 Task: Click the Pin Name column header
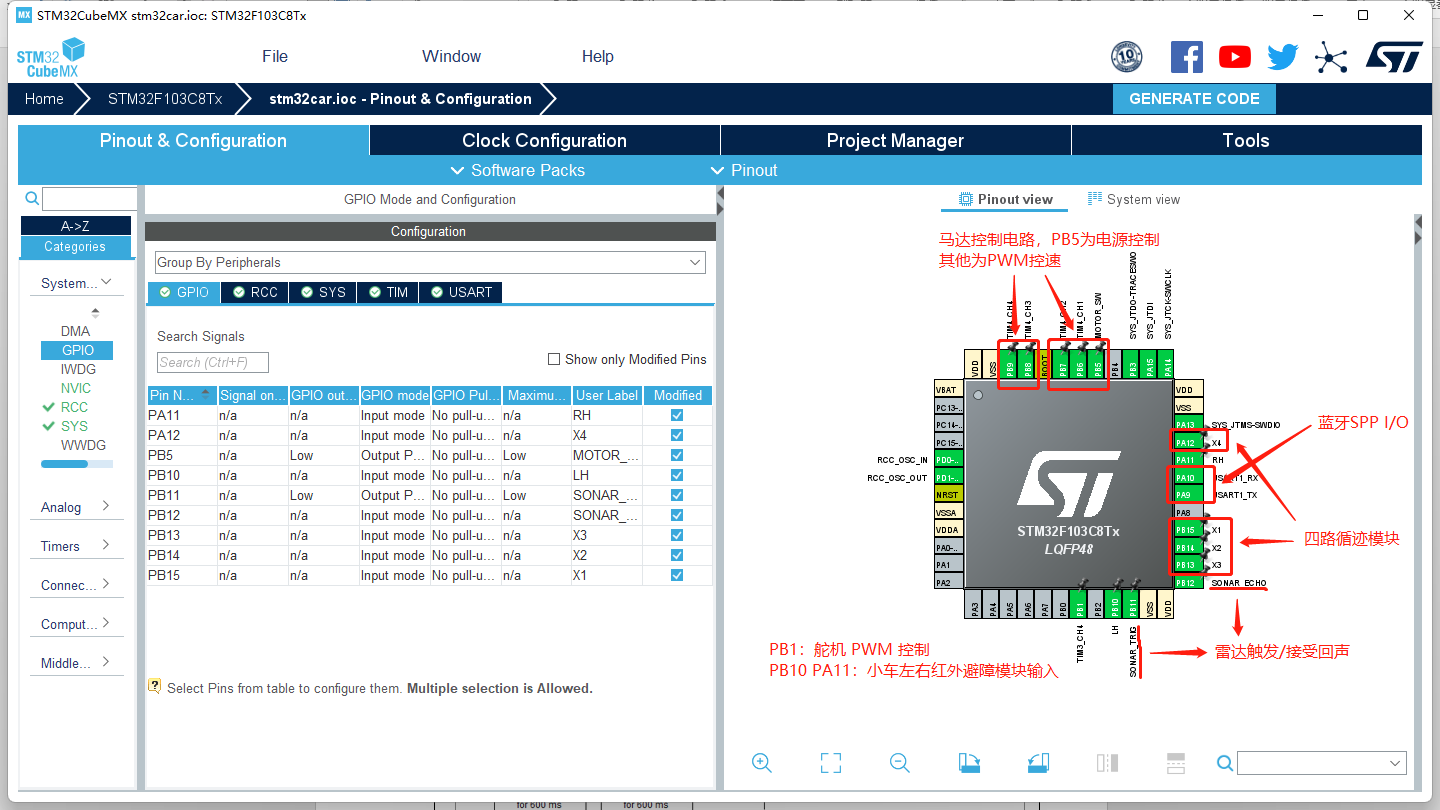(x=182, y=395)
